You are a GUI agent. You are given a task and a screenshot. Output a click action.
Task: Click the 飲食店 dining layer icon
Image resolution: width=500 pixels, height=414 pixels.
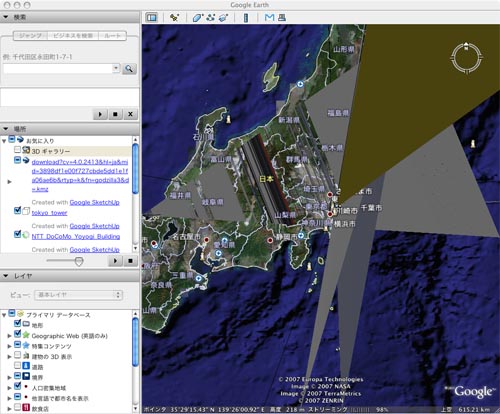tap(26, 407)
